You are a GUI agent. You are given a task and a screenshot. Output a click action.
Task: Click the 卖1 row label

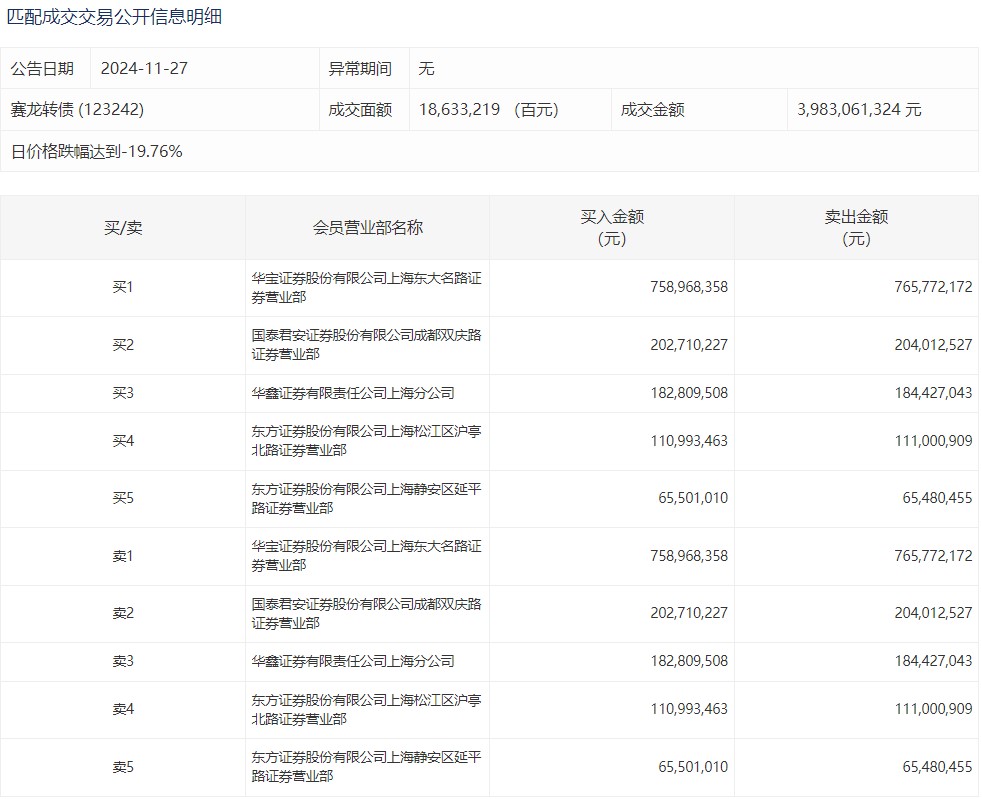(123, 556)
